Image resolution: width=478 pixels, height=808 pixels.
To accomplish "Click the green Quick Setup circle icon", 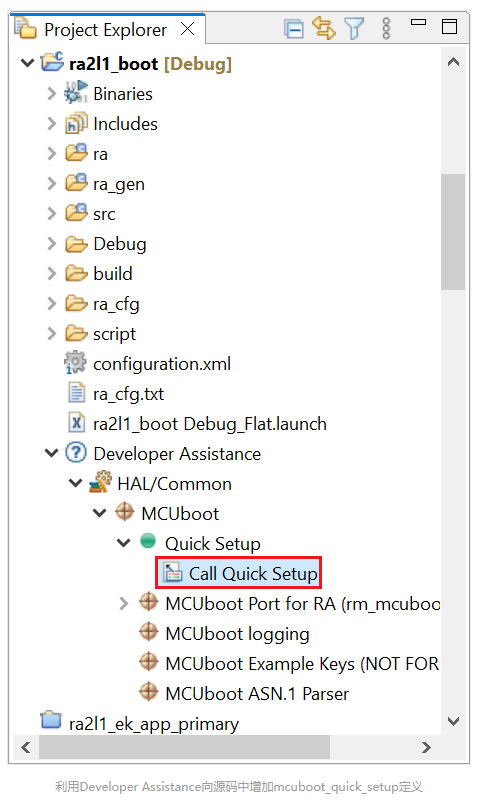I will pyautogui.click(x=148, y=542).
